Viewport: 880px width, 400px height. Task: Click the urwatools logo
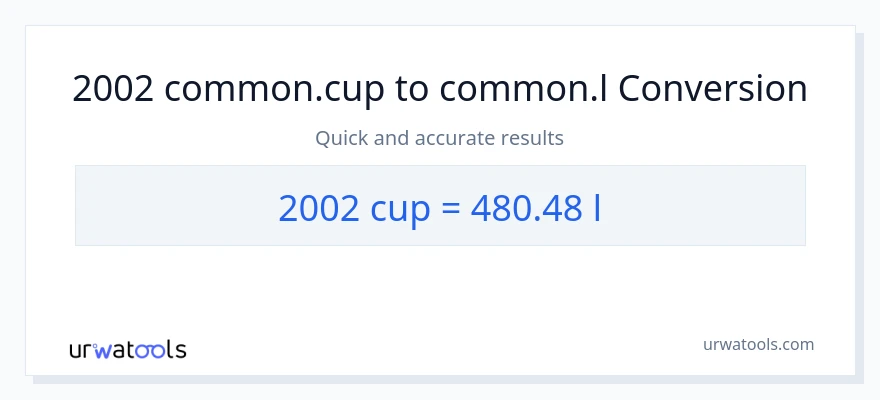(x=127, y=349)
